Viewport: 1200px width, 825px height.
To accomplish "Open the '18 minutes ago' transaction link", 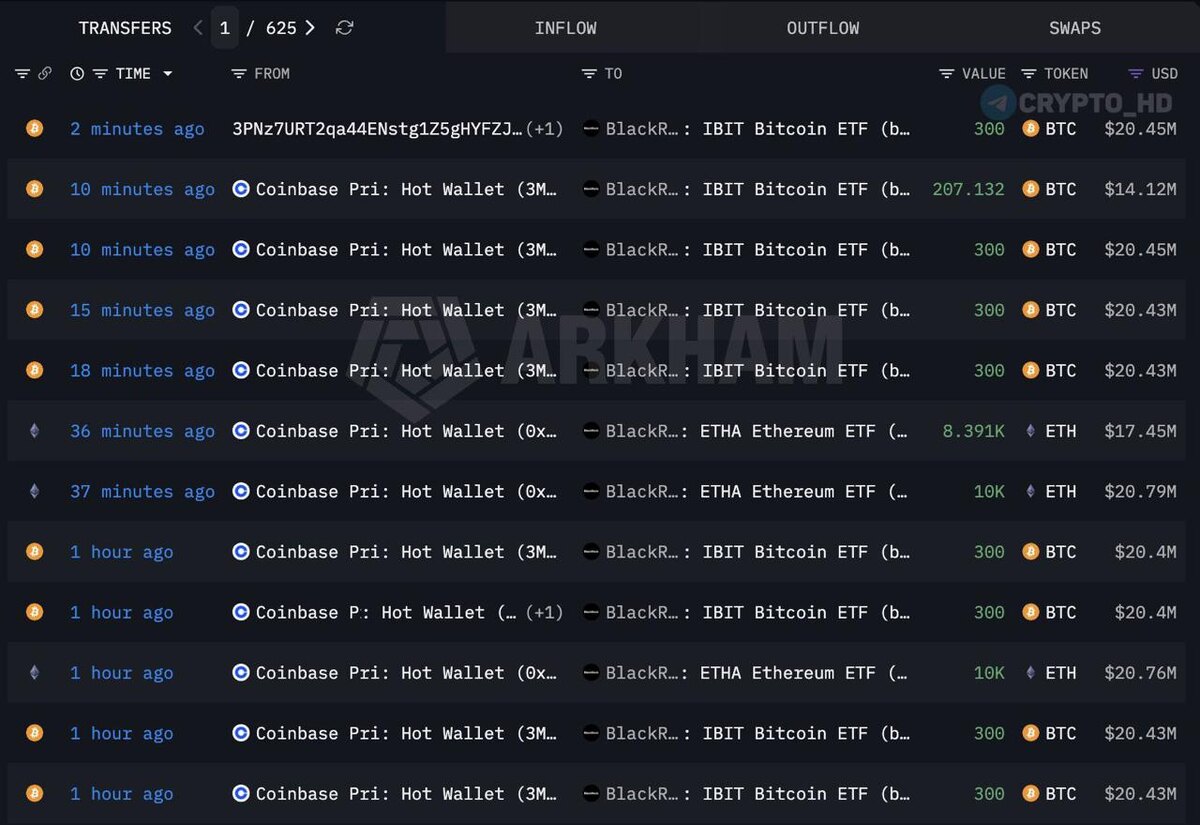I will coord(142,371).
